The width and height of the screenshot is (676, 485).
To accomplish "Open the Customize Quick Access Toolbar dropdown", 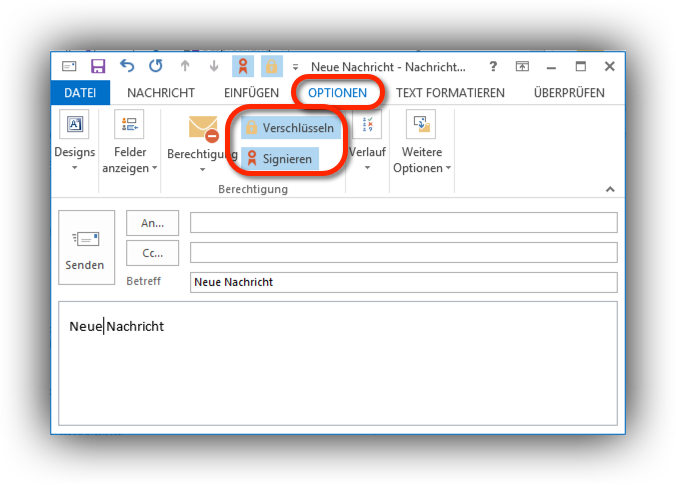I will (x=295, y=67).
